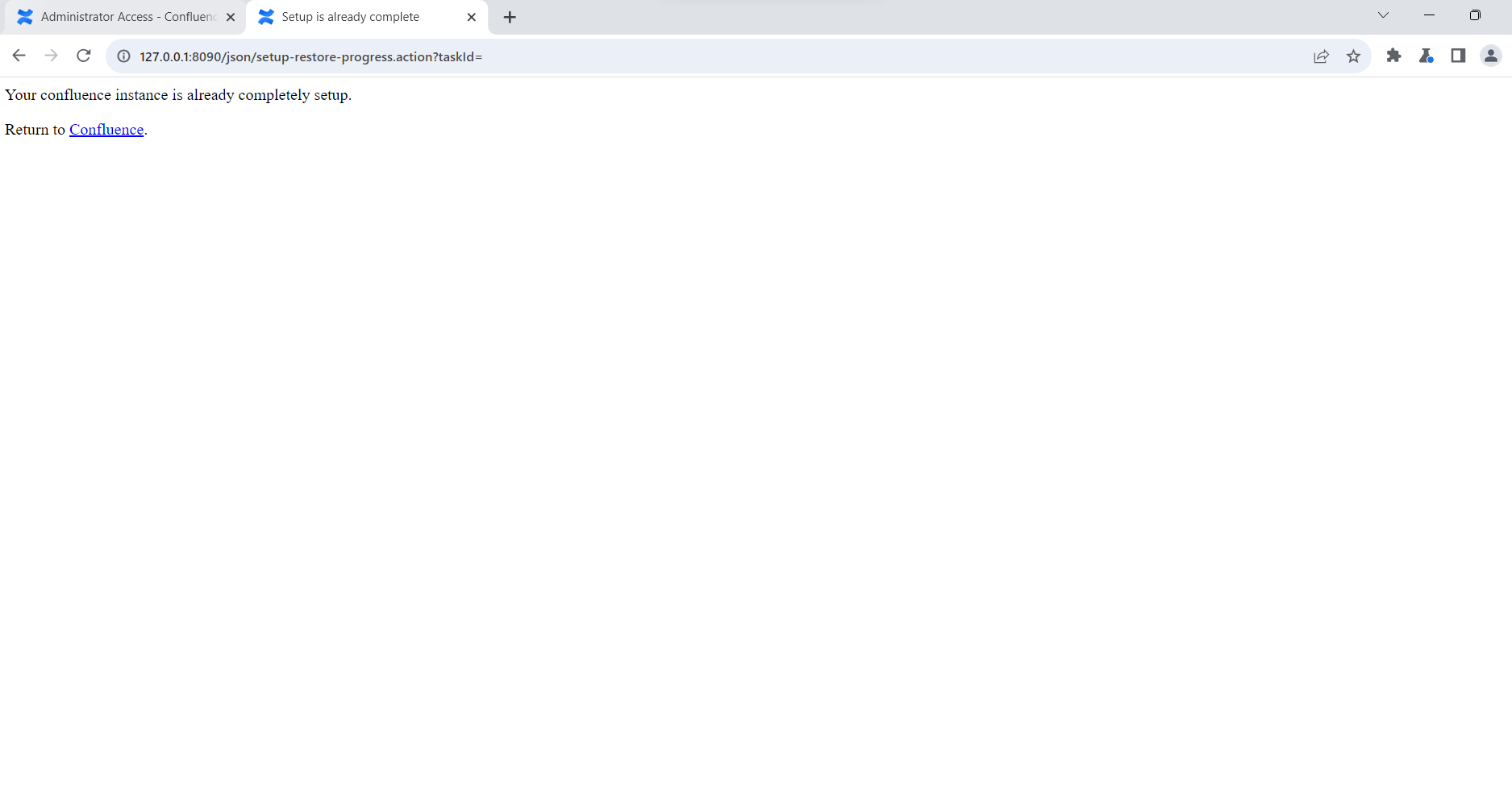Viewport: 1512px width, 806px height.
Task: Open a new browser tab
Action: 510,17
